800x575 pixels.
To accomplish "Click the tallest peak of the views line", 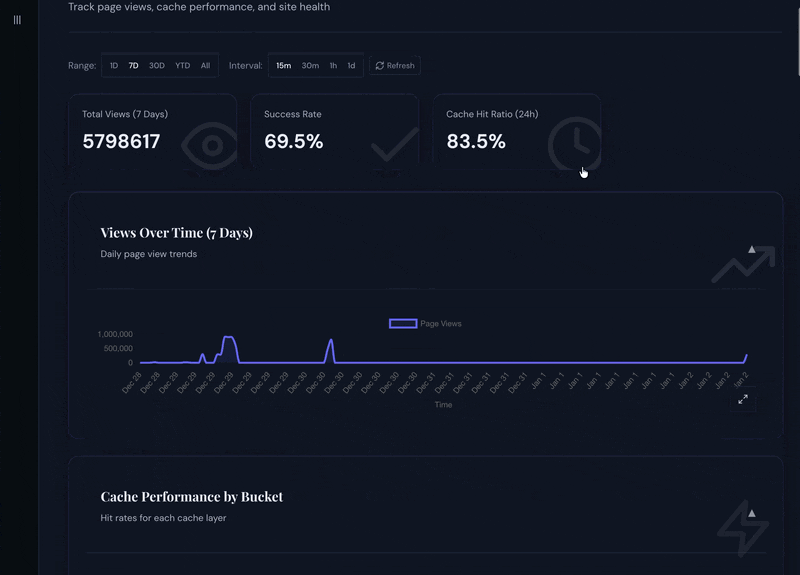I will pos(229,337).
